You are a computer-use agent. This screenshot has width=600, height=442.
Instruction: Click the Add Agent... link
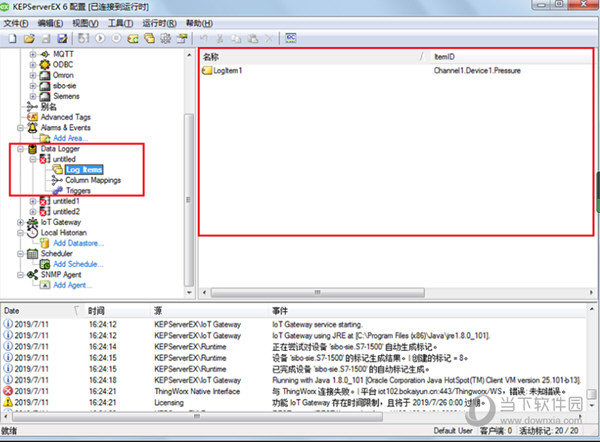pos(72,285)
